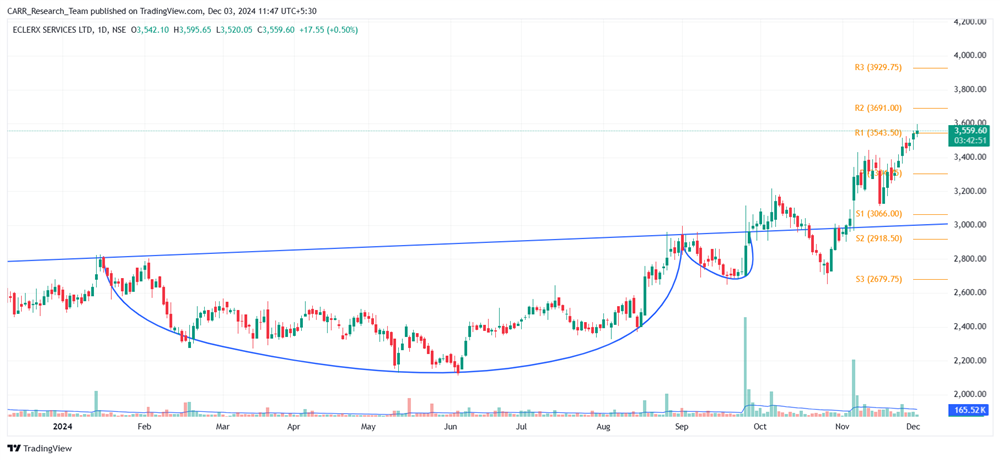Click the TradingView logo at bottom left
The width and height of the screenshot is (1000, 460).
39,449
